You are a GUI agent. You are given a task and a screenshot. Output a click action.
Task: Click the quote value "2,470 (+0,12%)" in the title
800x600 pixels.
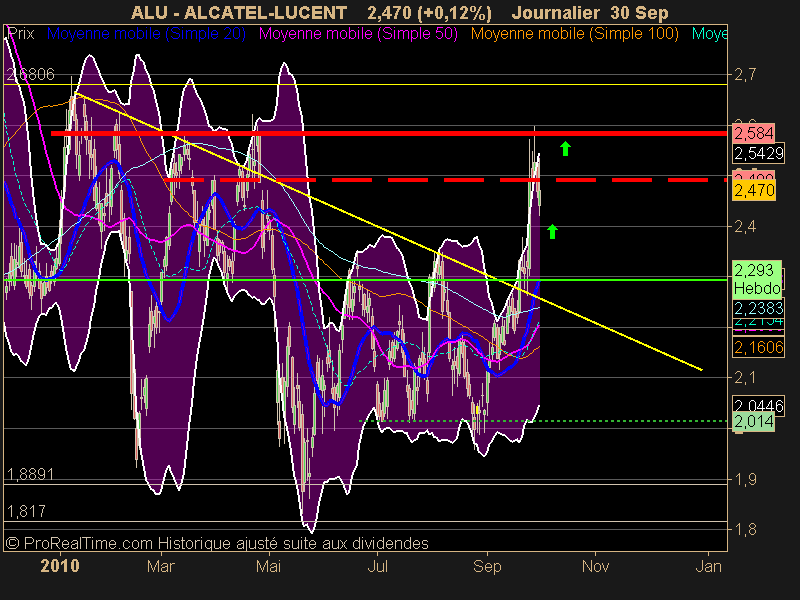click(429, 13)
